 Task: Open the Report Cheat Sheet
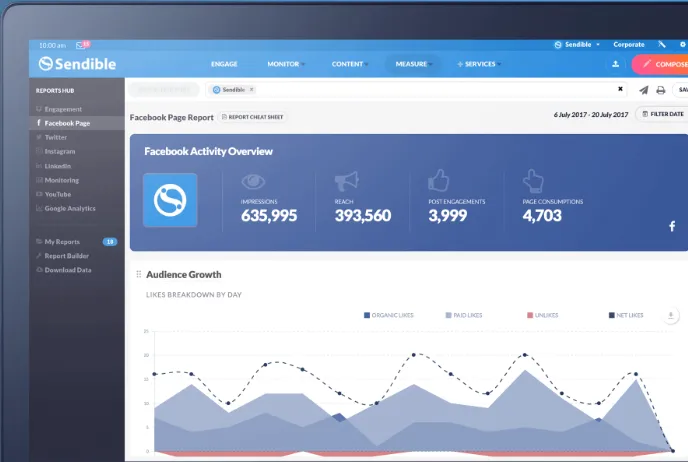(x=253, y=117)
